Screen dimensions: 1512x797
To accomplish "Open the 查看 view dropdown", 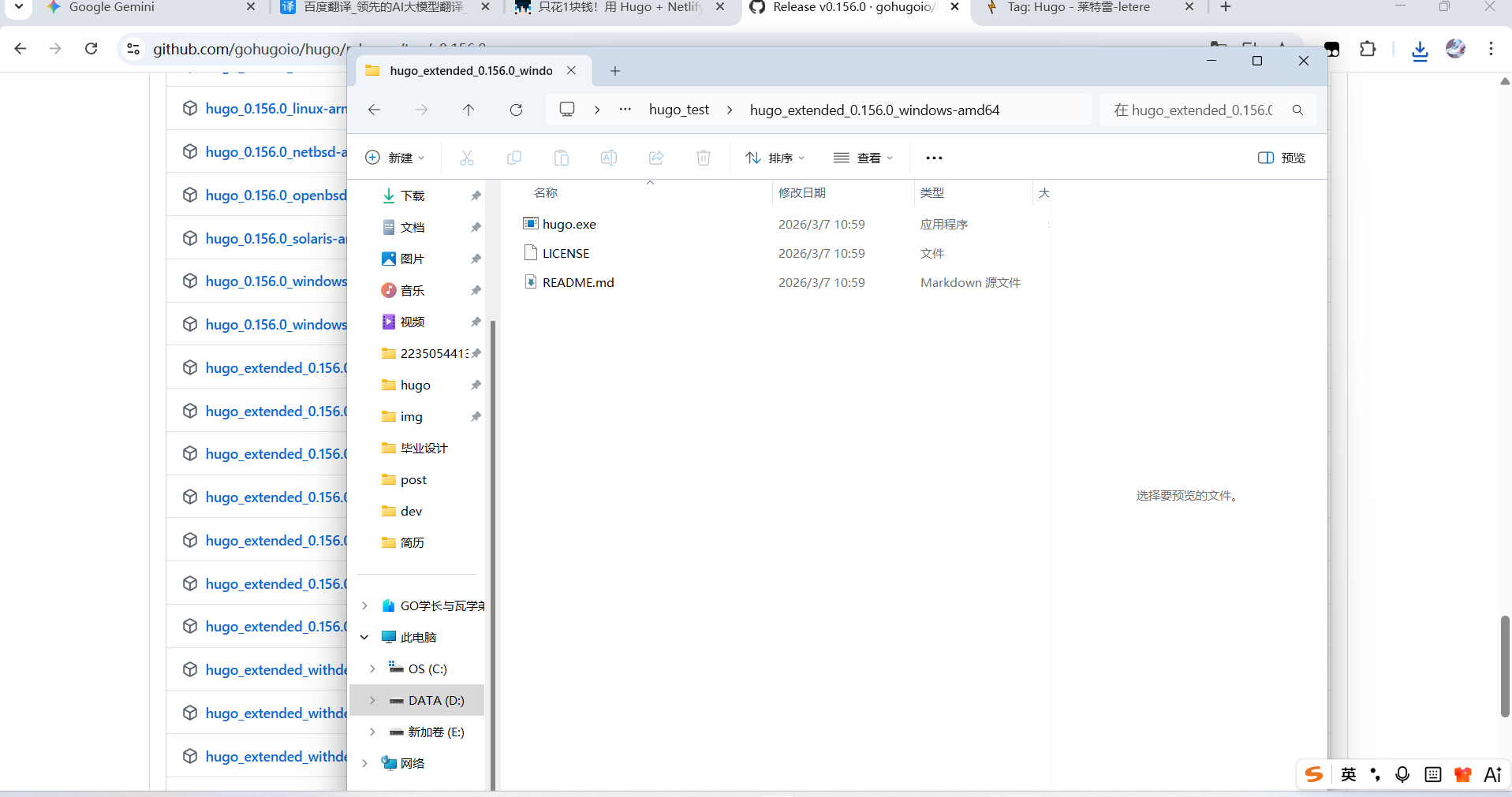I will click(x=864, y=158).
